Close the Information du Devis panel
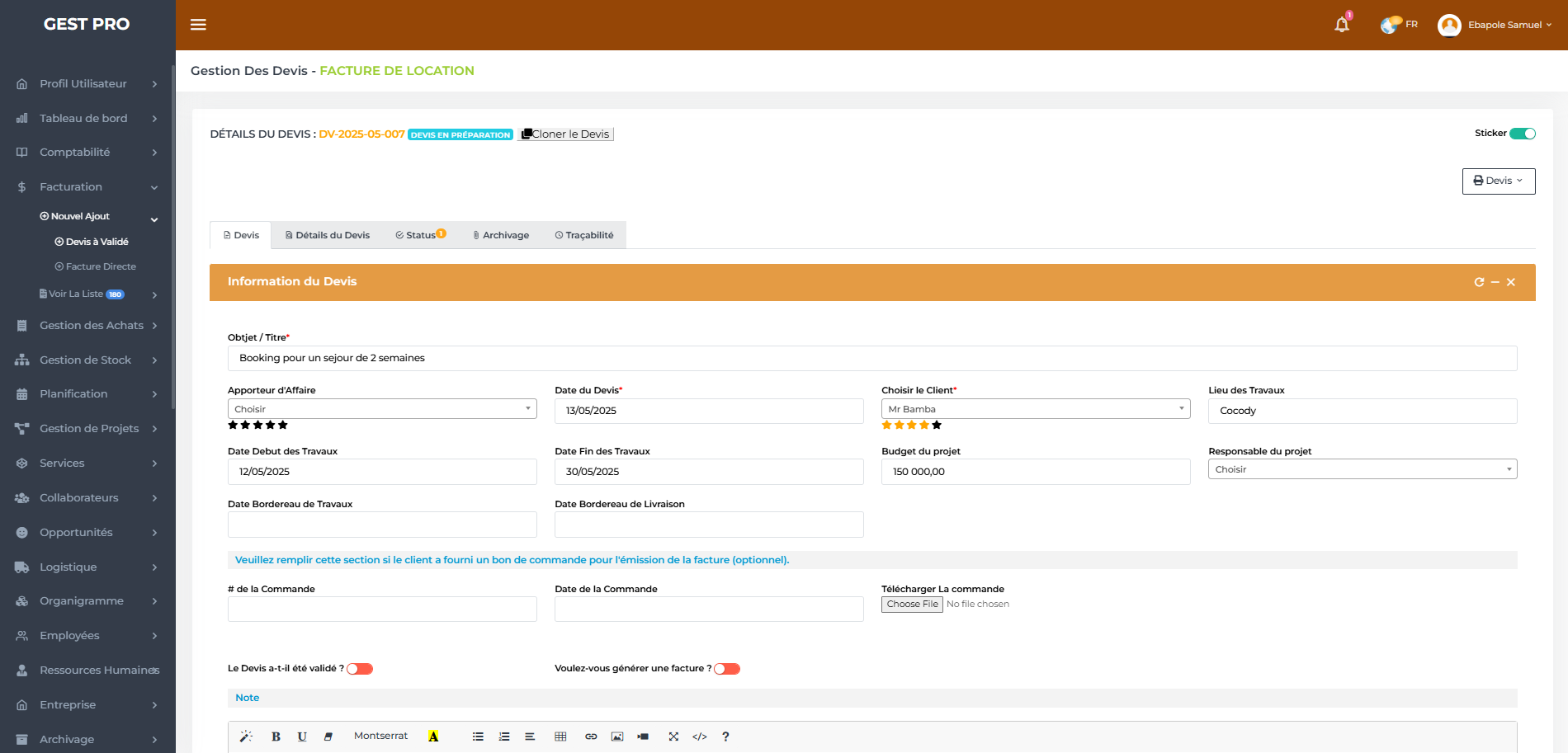 point(1511,282)
